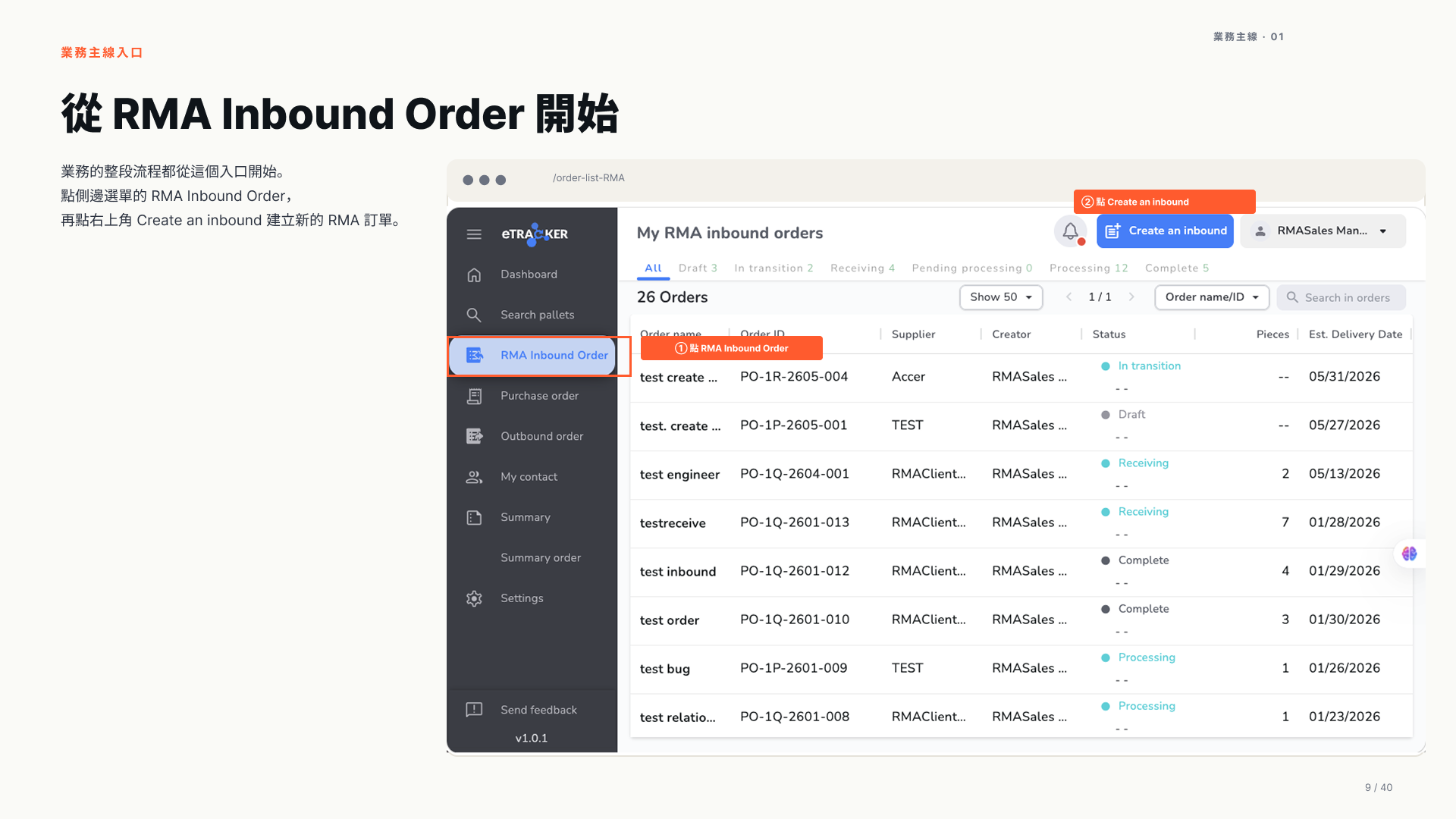The height and width of the screenshot is (819, 1456).
Task: Open order PO-1Q-2601-012
Action: 795,571
